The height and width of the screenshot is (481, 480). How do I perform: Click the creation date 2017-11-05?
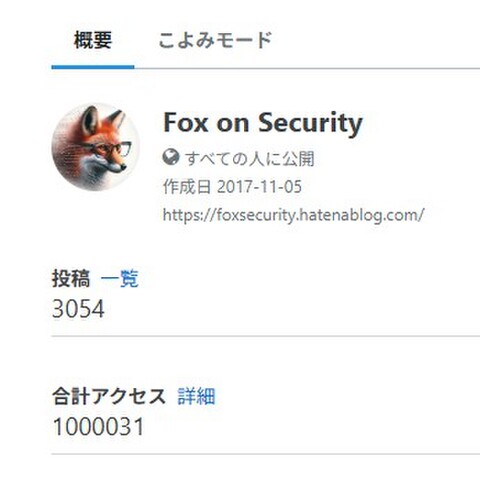pos(259,186)
